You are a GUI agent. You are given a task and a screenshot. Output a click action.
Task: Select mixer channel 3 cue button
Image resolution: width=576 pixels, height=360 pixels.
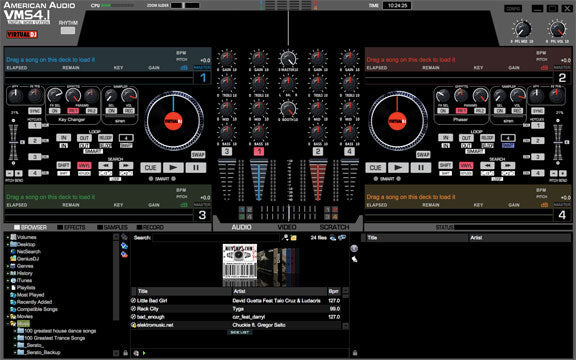(x=227, y=151)
